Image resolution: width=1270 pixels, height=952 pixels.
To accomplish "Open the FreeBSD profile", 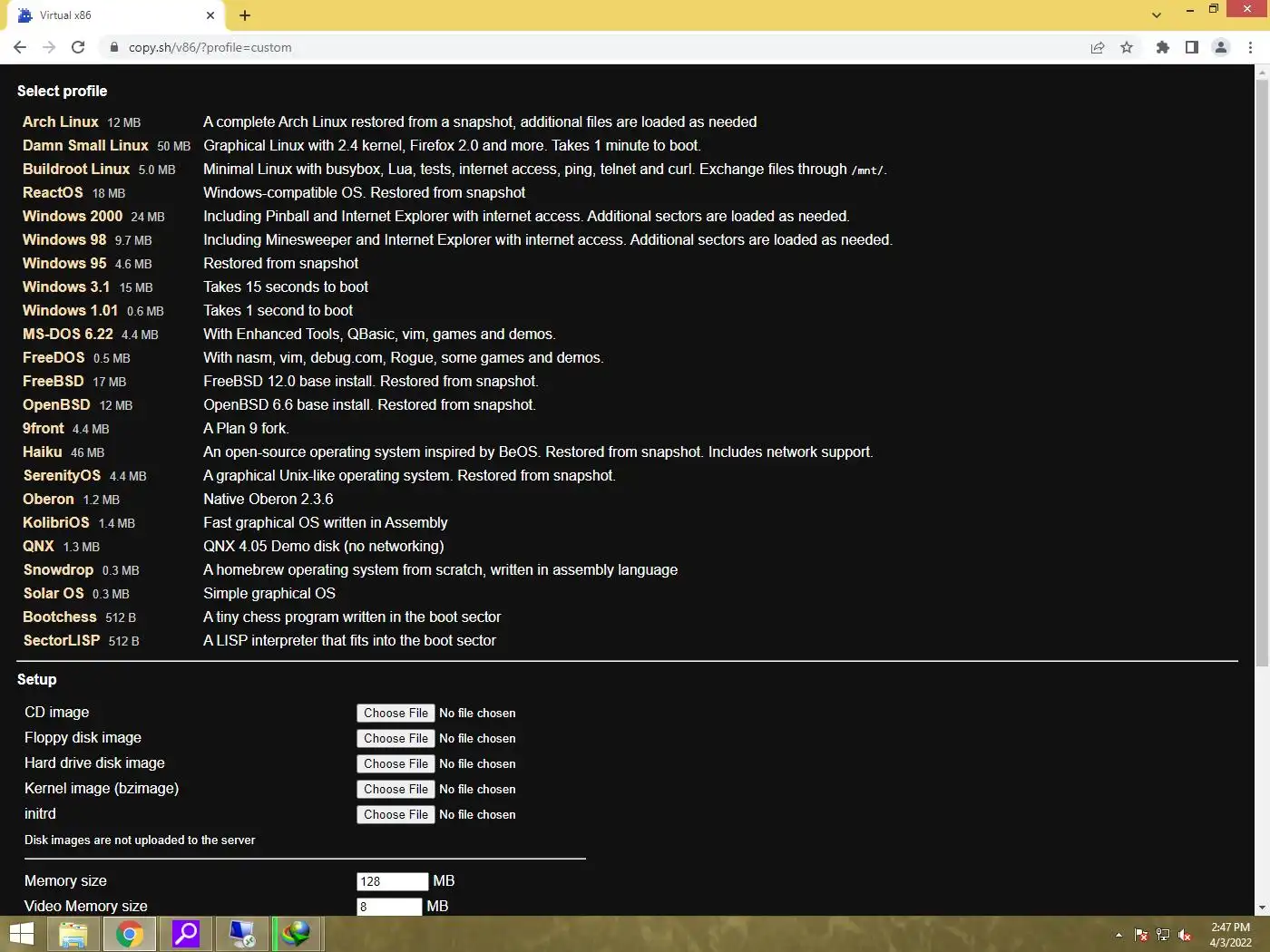I will (53, 381).
